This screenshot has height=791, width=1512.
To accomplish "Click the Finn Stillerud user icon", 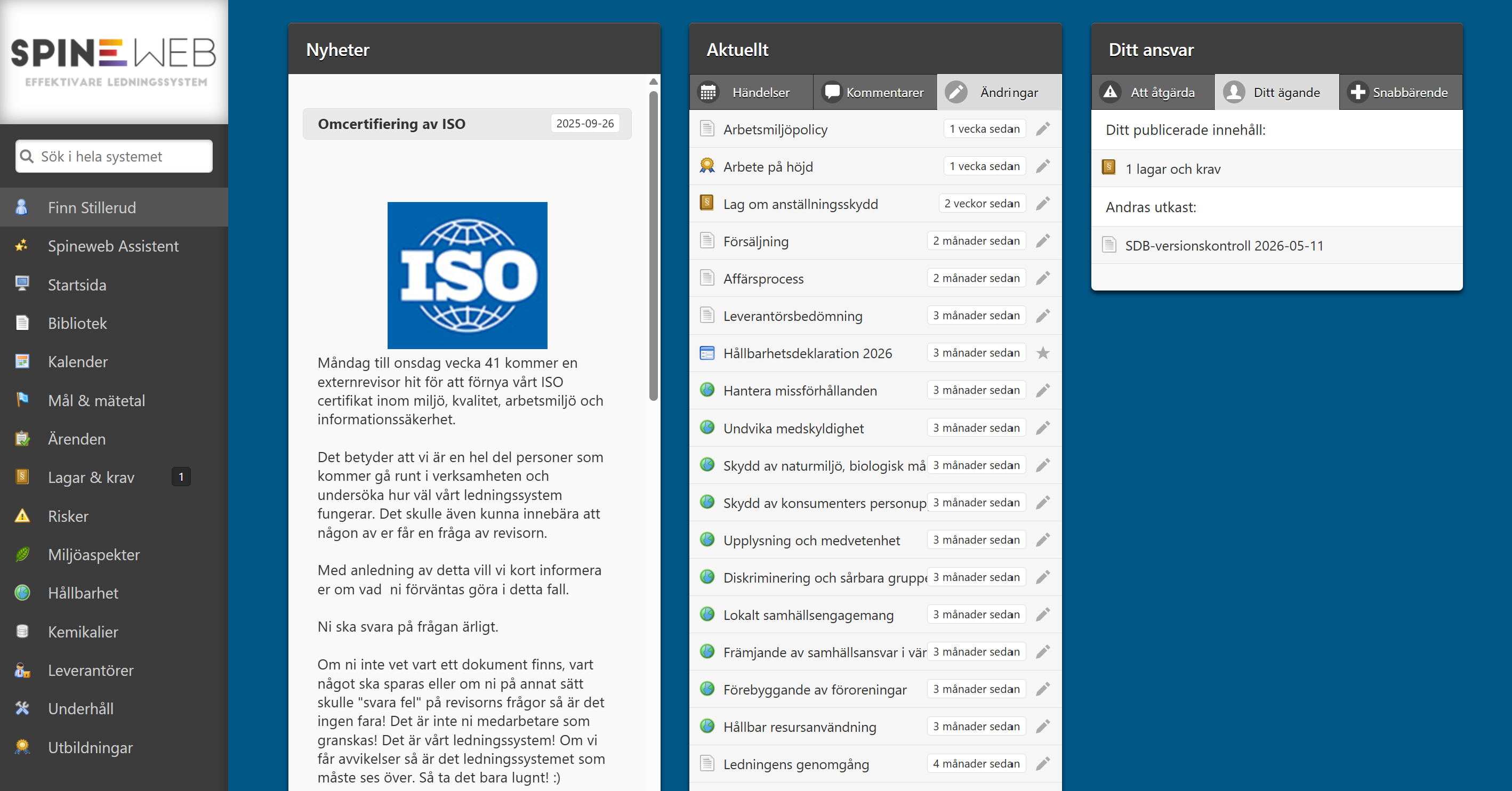I will coord(22,207).
